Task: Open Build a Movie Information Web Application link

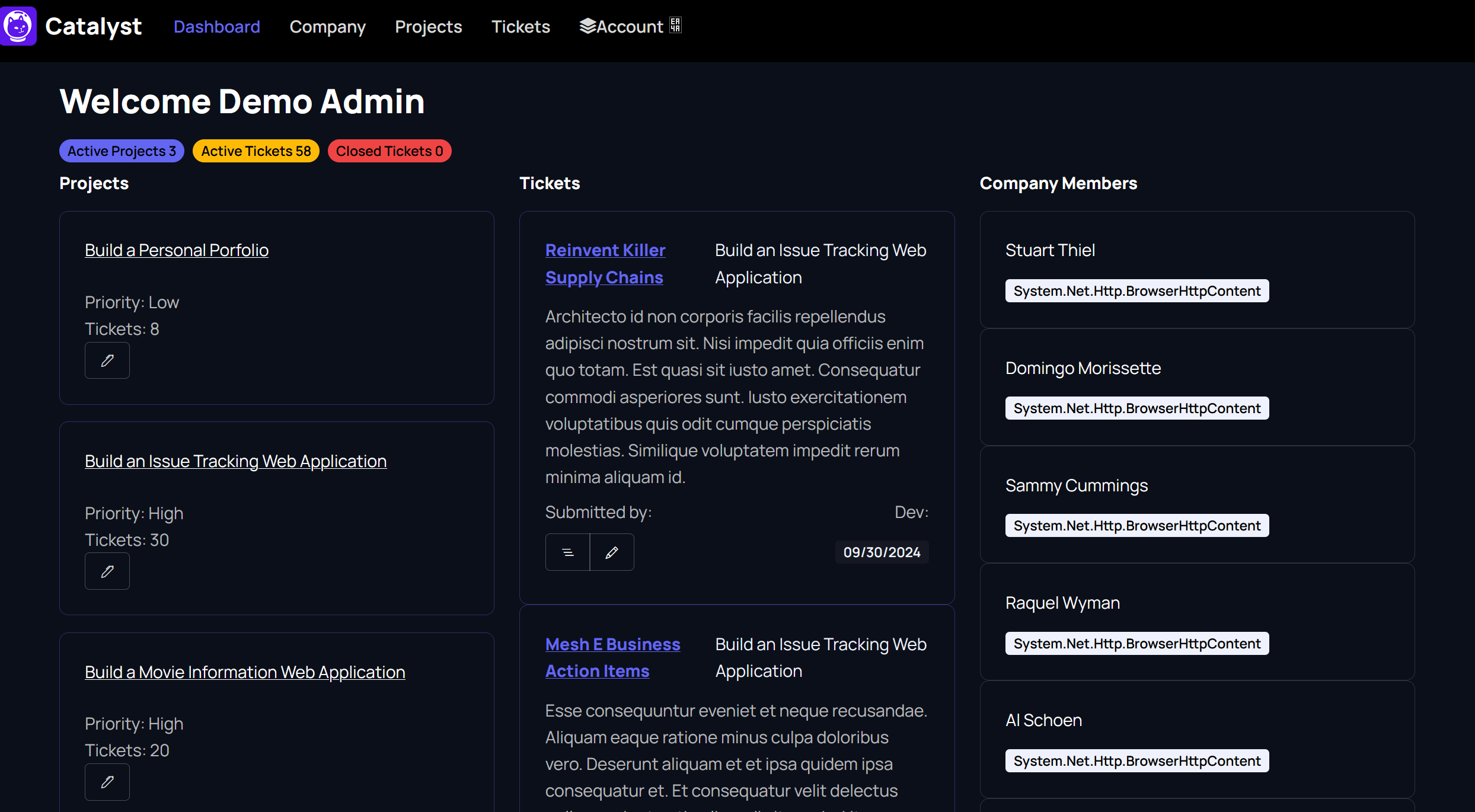Action: click(245, 672)
